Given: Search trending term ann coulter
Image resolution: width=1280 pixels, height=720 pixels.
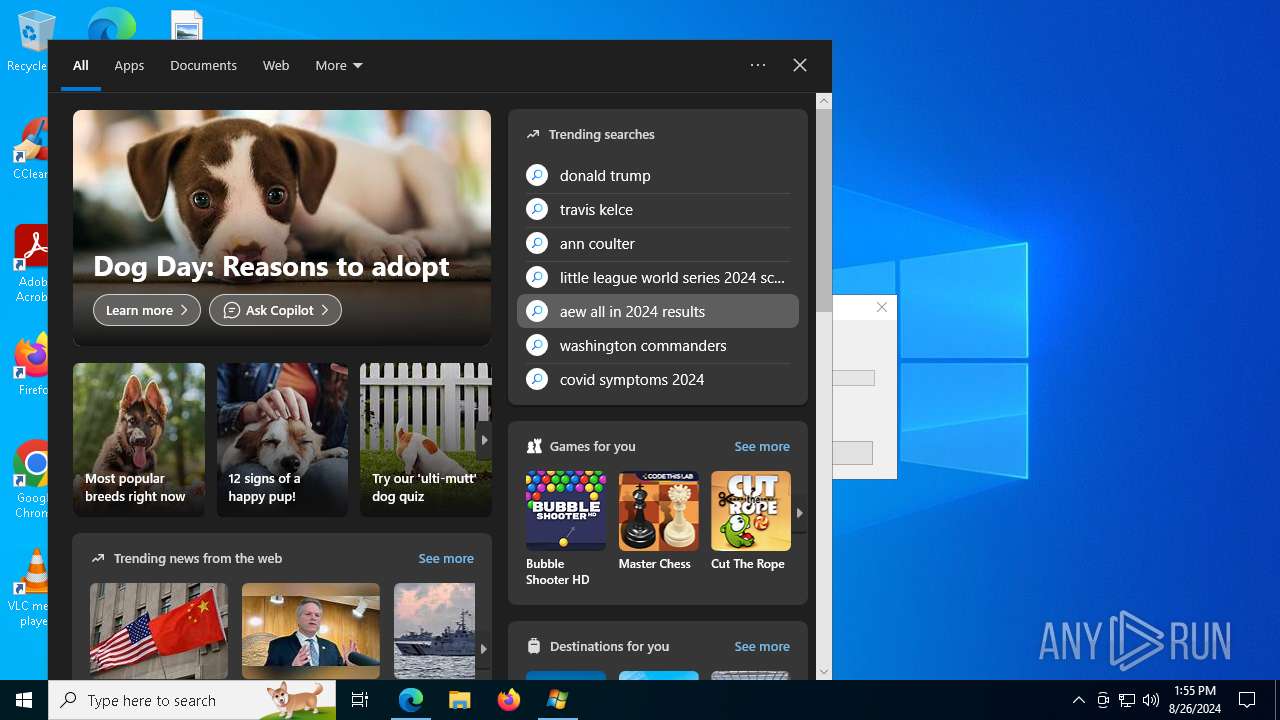Looking at the screenshot, I should pyautogui.click(x=658, y=243).
